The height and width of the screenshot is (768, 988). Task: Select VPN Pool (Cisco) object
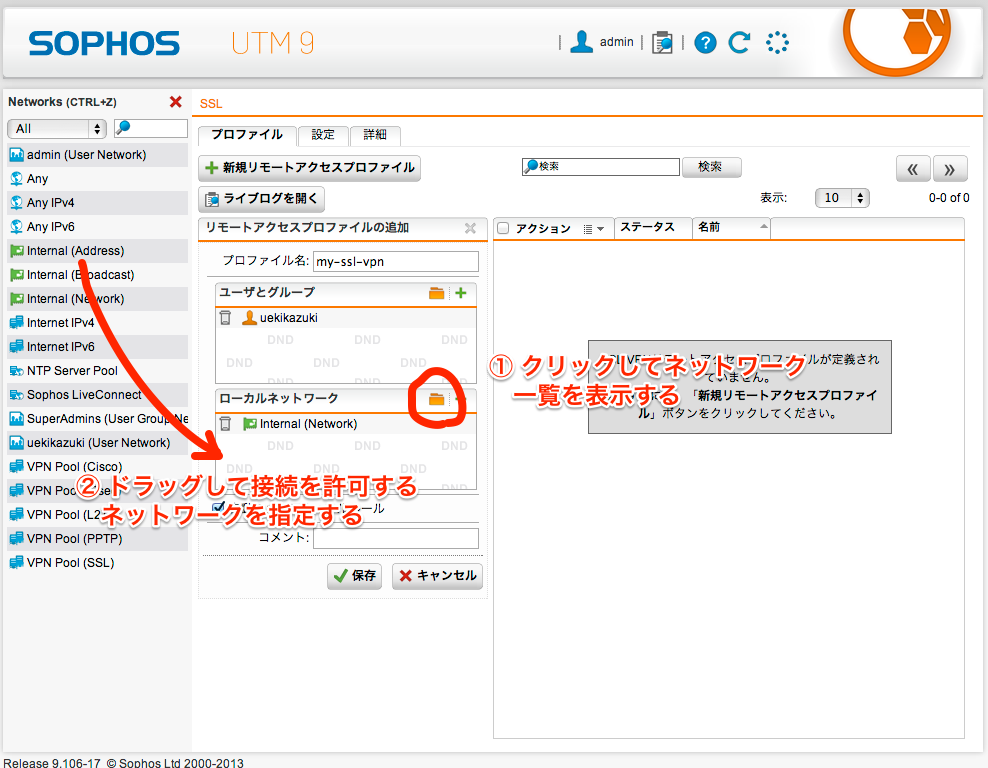click(98, 467)
